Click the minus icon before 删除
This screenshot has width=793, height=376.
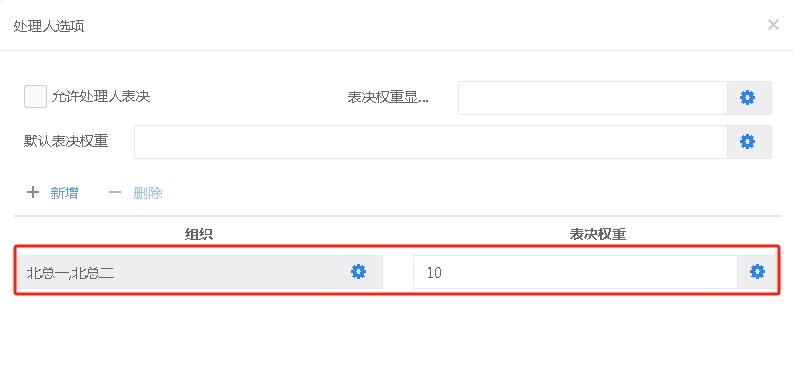[115, 192]
